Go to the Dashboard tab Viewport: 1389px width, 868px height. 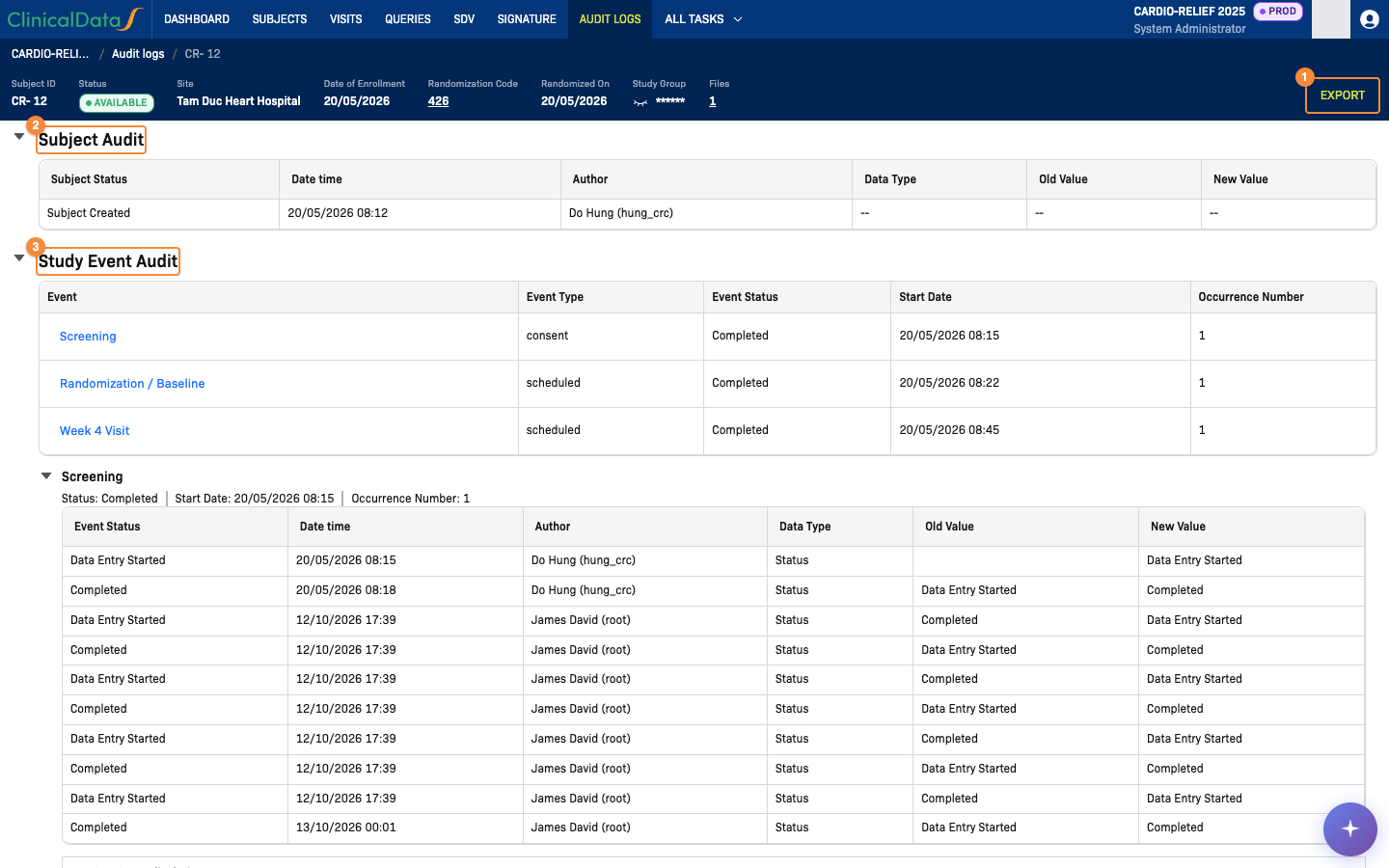coord(197,19)
